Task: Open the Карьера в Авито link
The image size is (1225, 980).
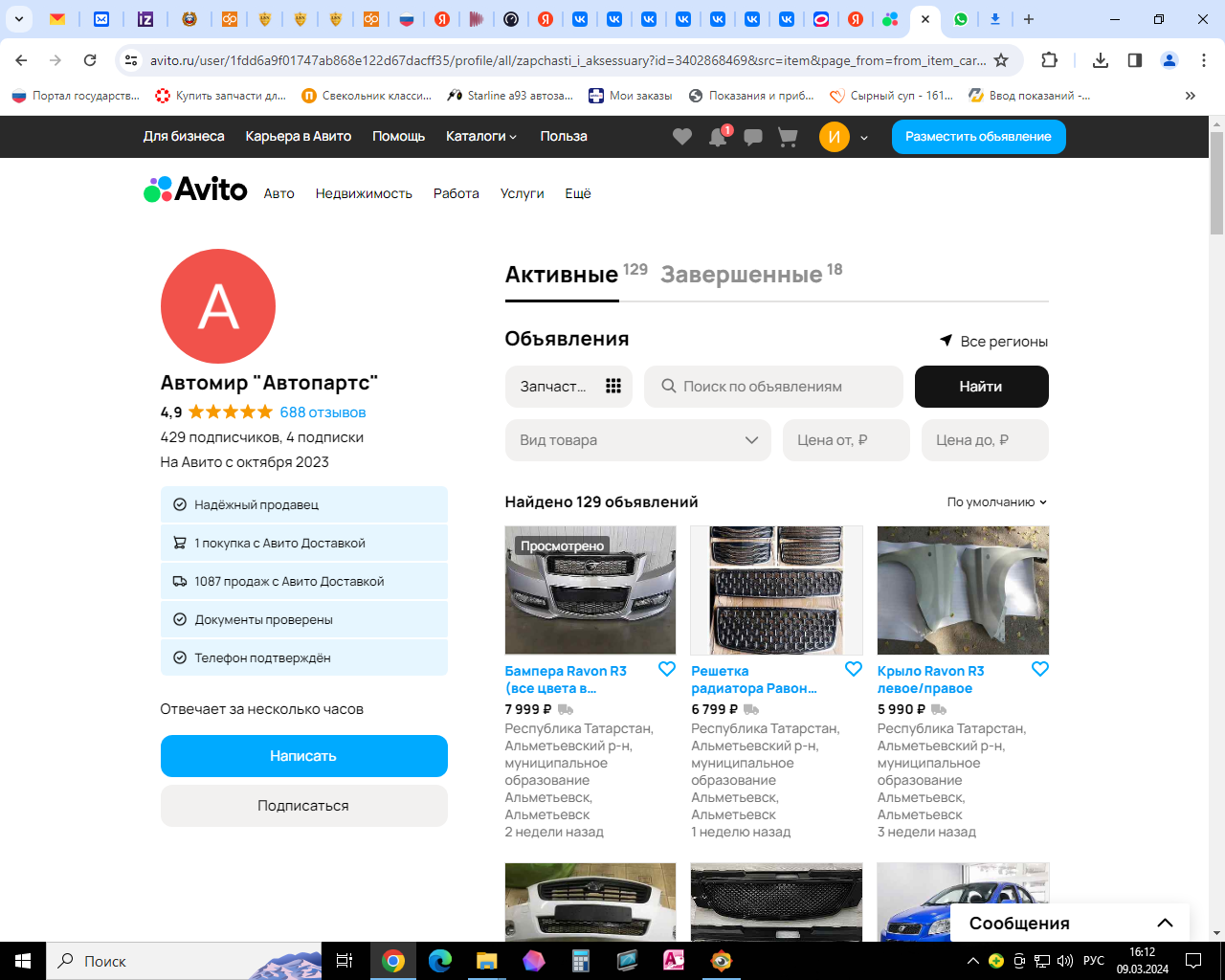Action: 299,137
